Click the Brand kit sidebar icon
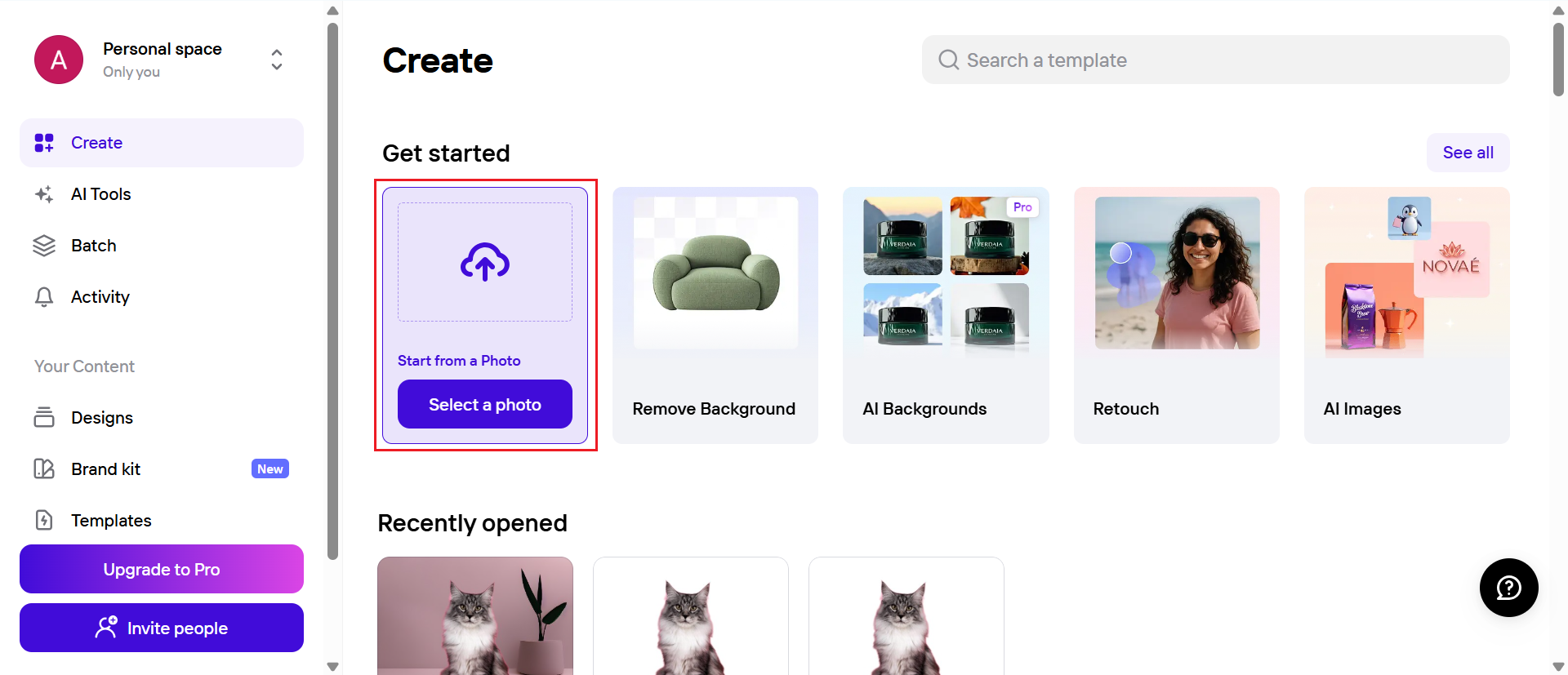 (44, 469)
